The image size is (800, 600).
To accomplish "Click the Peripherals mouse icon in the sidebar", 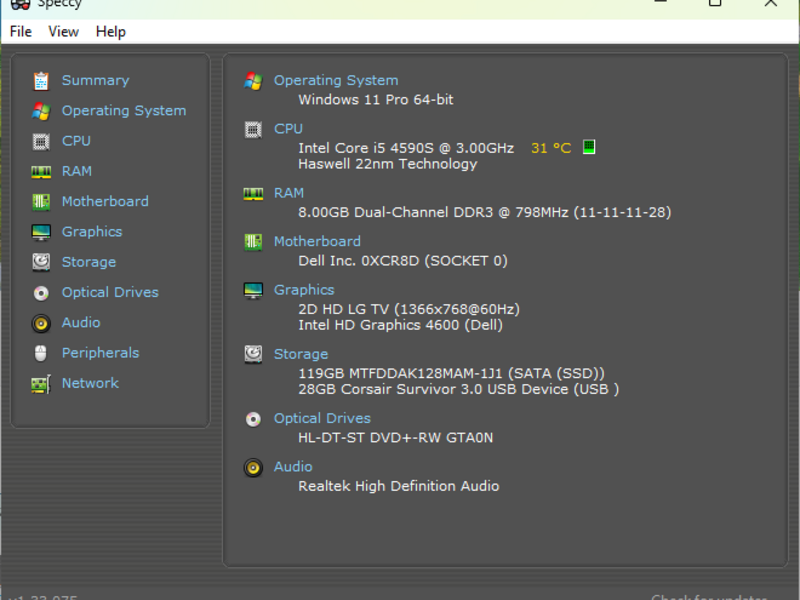I will click(x=41, y=353).
